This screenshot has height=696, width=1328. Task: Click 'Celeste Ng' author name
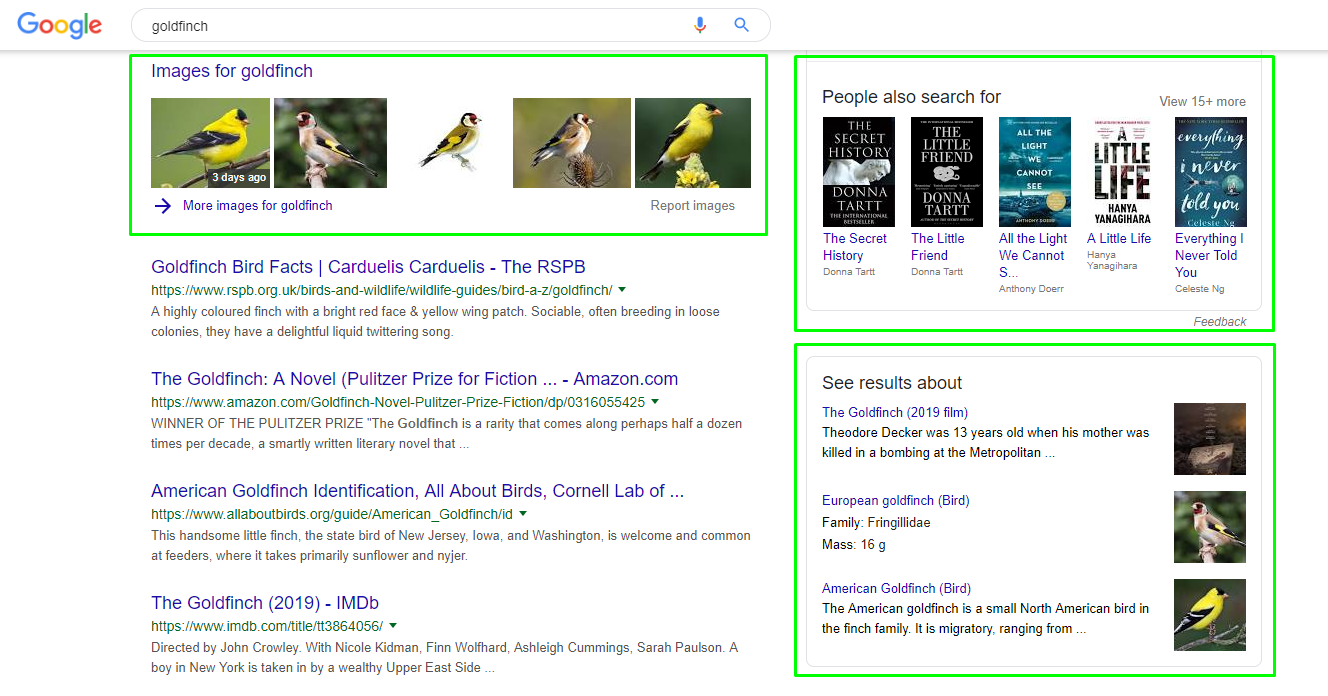pyautogui.click(x=1200, y=289)
